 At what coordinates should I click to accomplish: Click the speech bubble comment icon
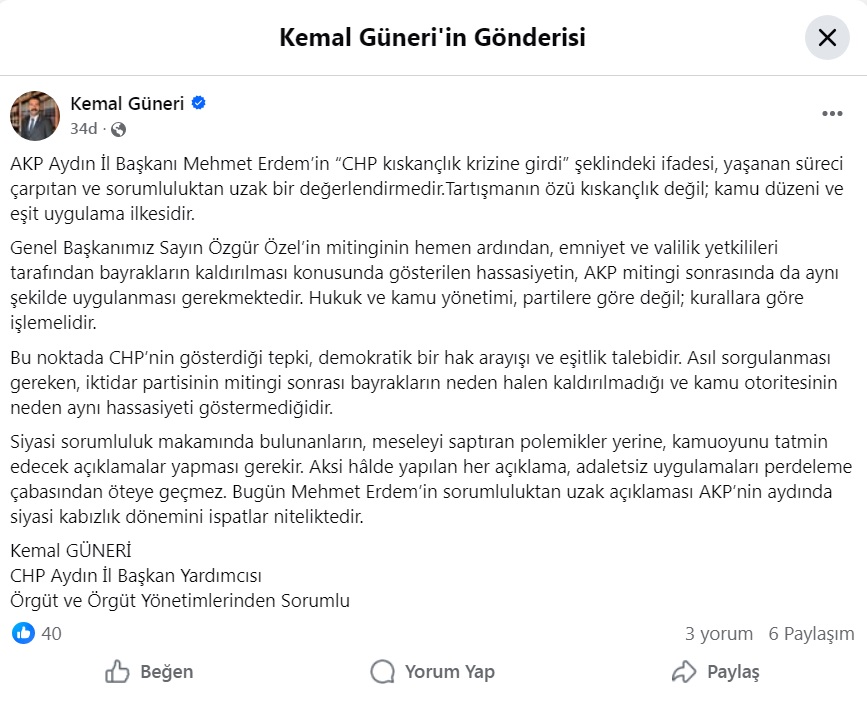(382, 671)
